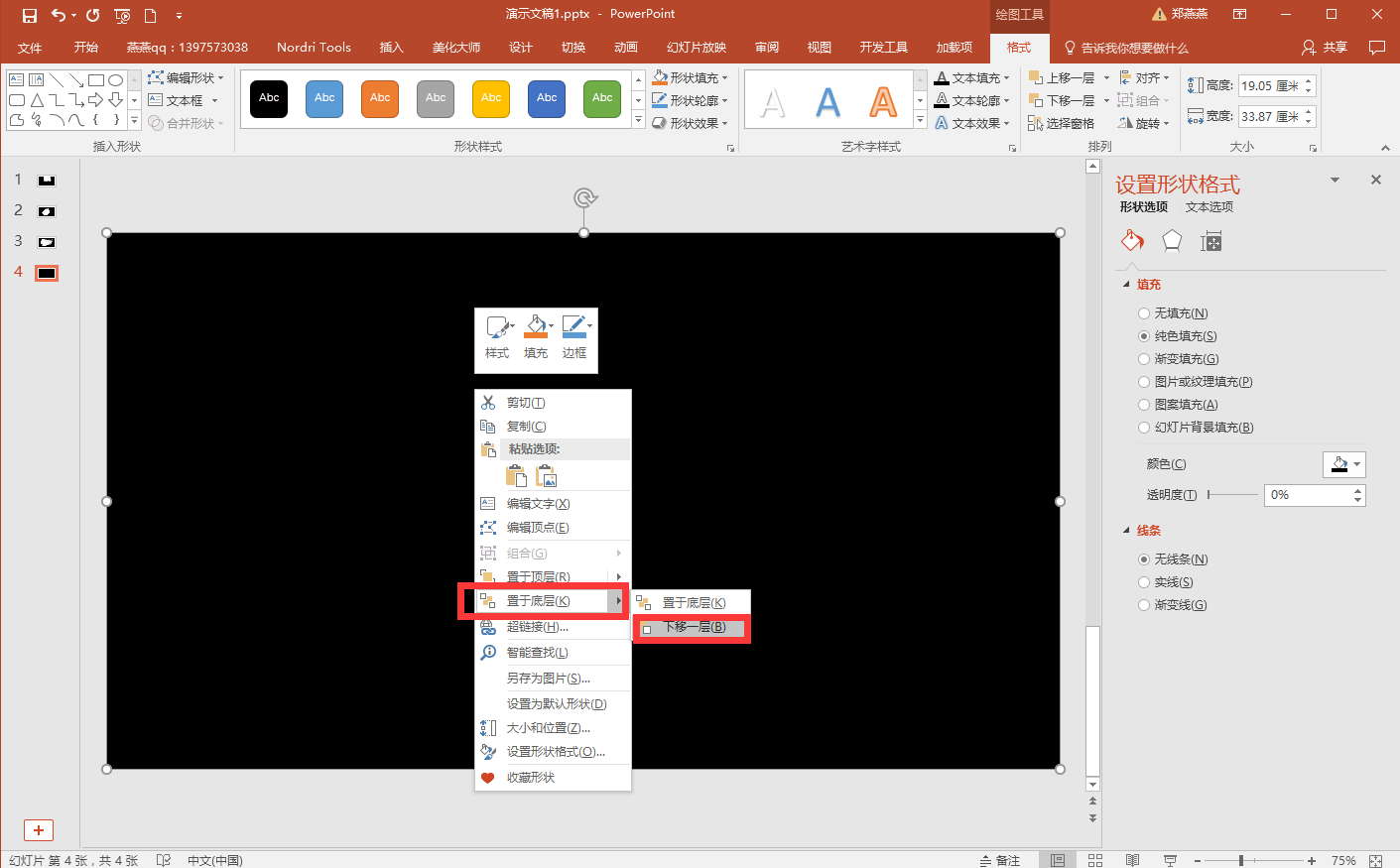This screenshot has height=868, width=1400.
Task: Switch to the 插入 ribbon tab
Action: click(x=391, y=48)
